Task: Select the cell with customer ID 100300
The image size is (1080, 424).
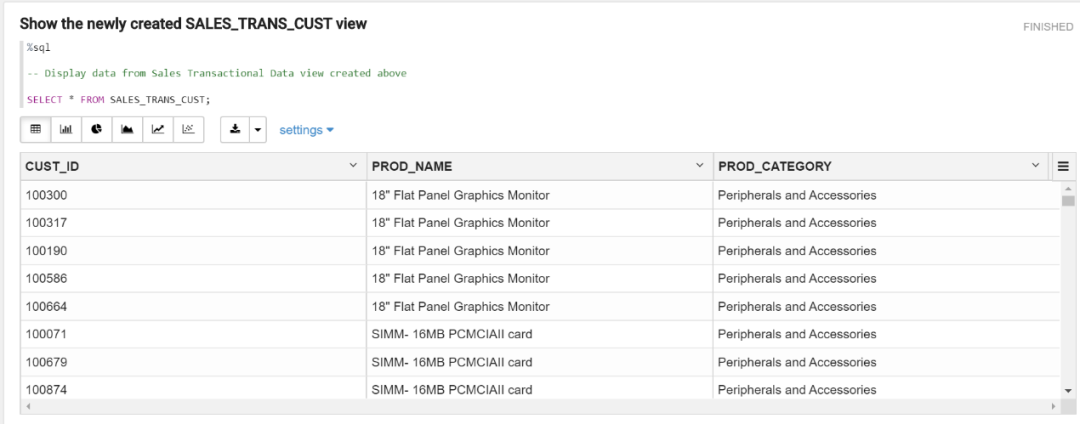Action: [x=46, y=195]
